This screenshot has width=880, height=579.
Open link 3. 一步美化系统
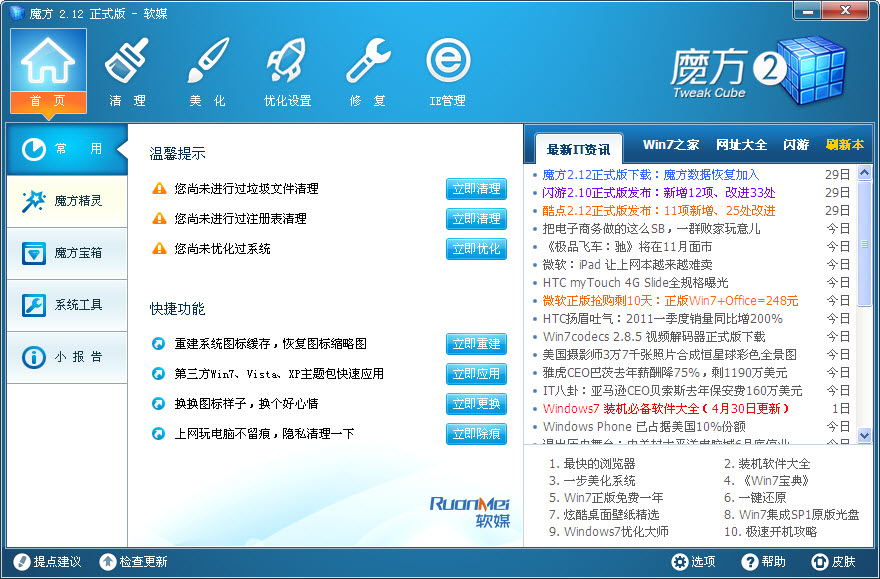coord(592,481)
